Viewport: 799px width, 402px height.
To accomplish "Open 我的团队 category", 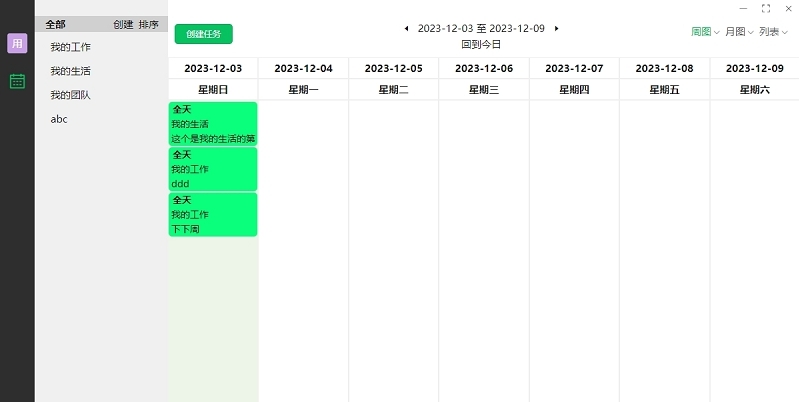I will click(x=70, y=95).
